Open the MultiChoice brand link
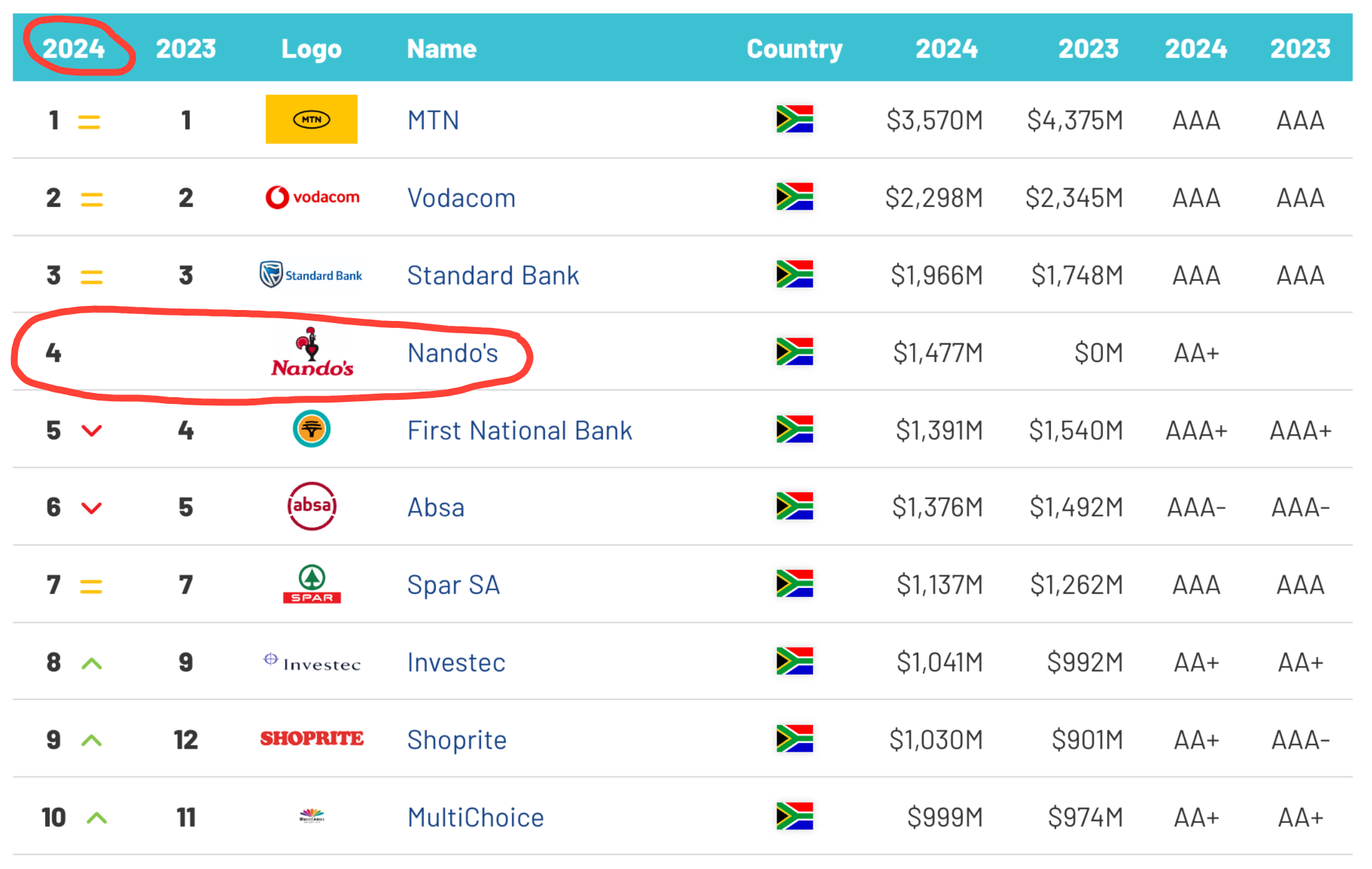 click(475, 818)
